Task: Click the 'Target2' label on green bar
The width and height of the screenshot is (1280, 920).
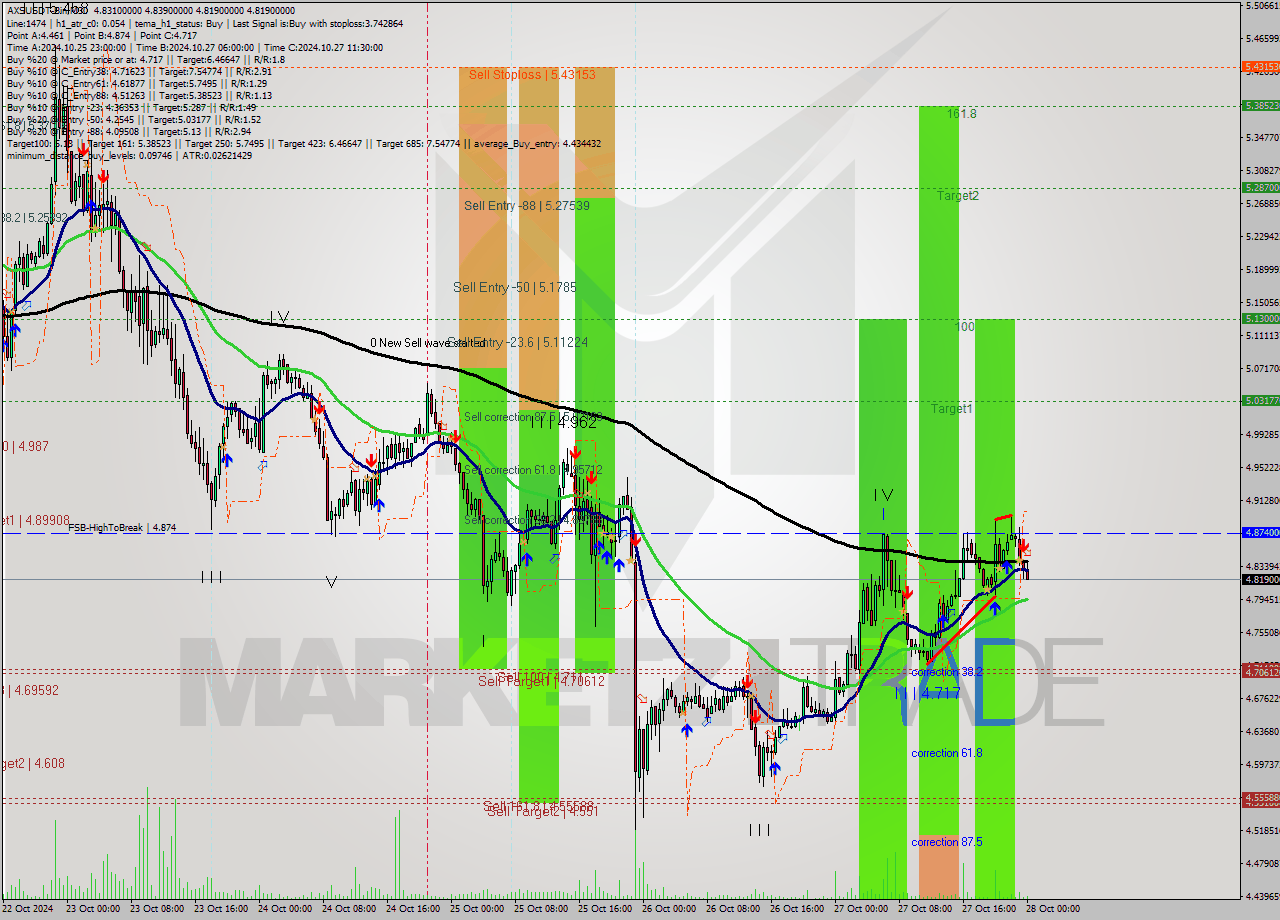Action: coord(958,196)
